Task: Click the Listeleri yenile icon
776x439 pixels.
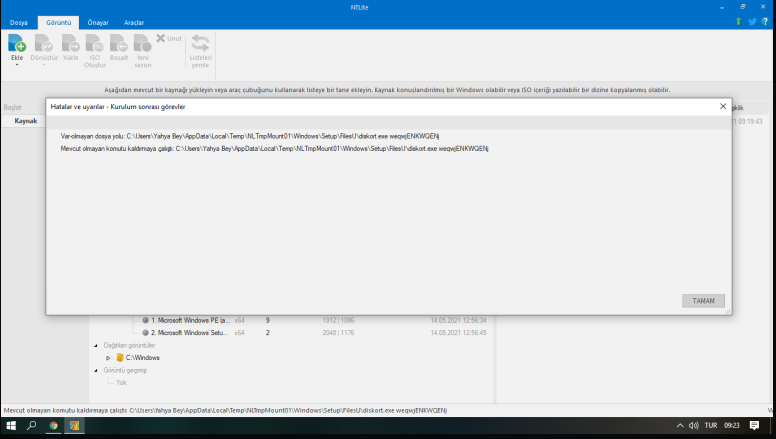Action: 200,43
